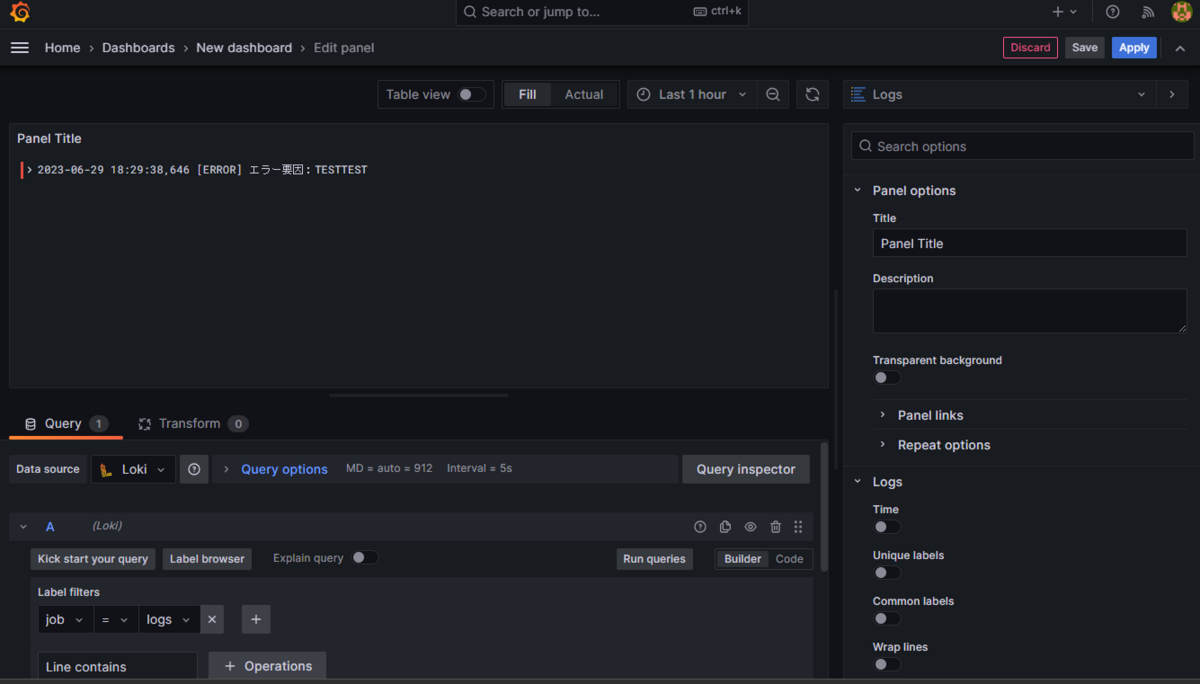Open the hamburger navigation menu

19,48
